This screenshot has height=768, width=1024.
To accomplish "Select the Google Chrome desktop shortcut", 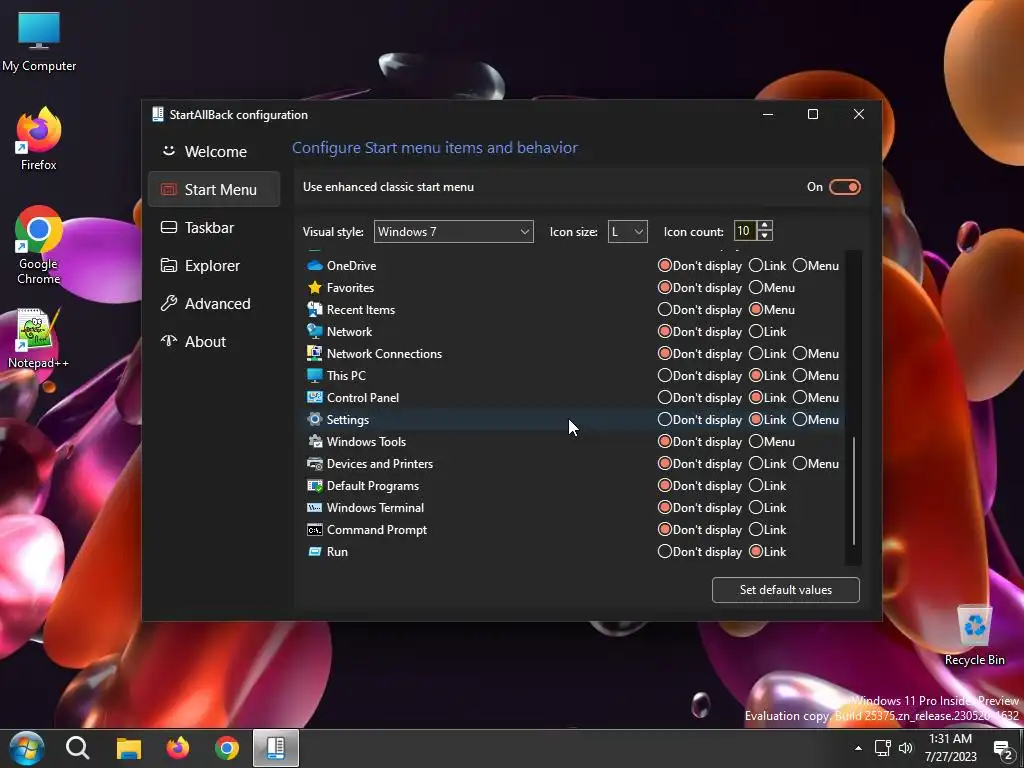I will click(39, 246).
